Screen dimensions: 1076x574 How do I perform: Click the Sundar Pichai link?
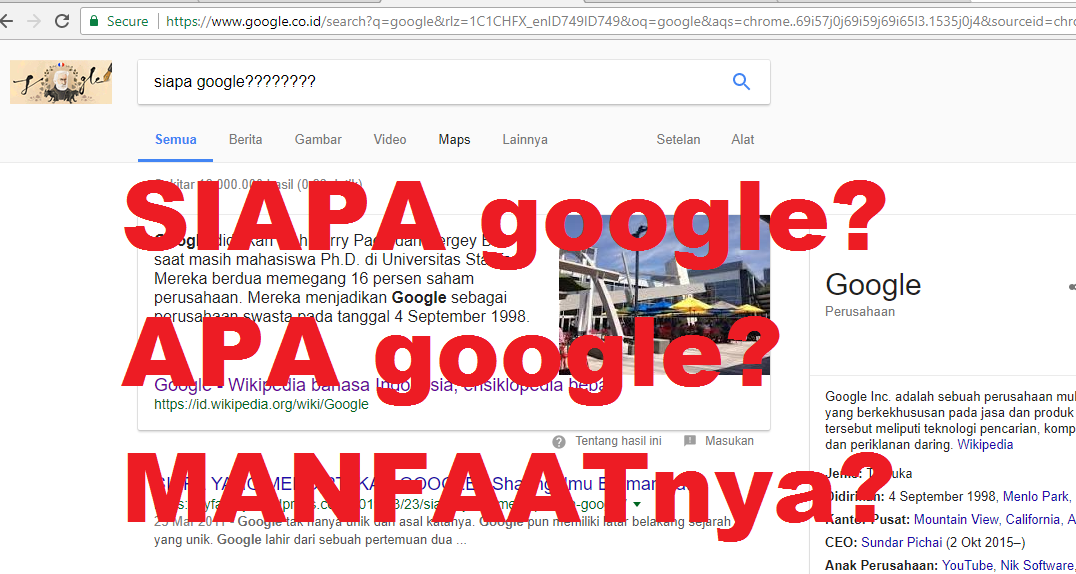point(902,542)
